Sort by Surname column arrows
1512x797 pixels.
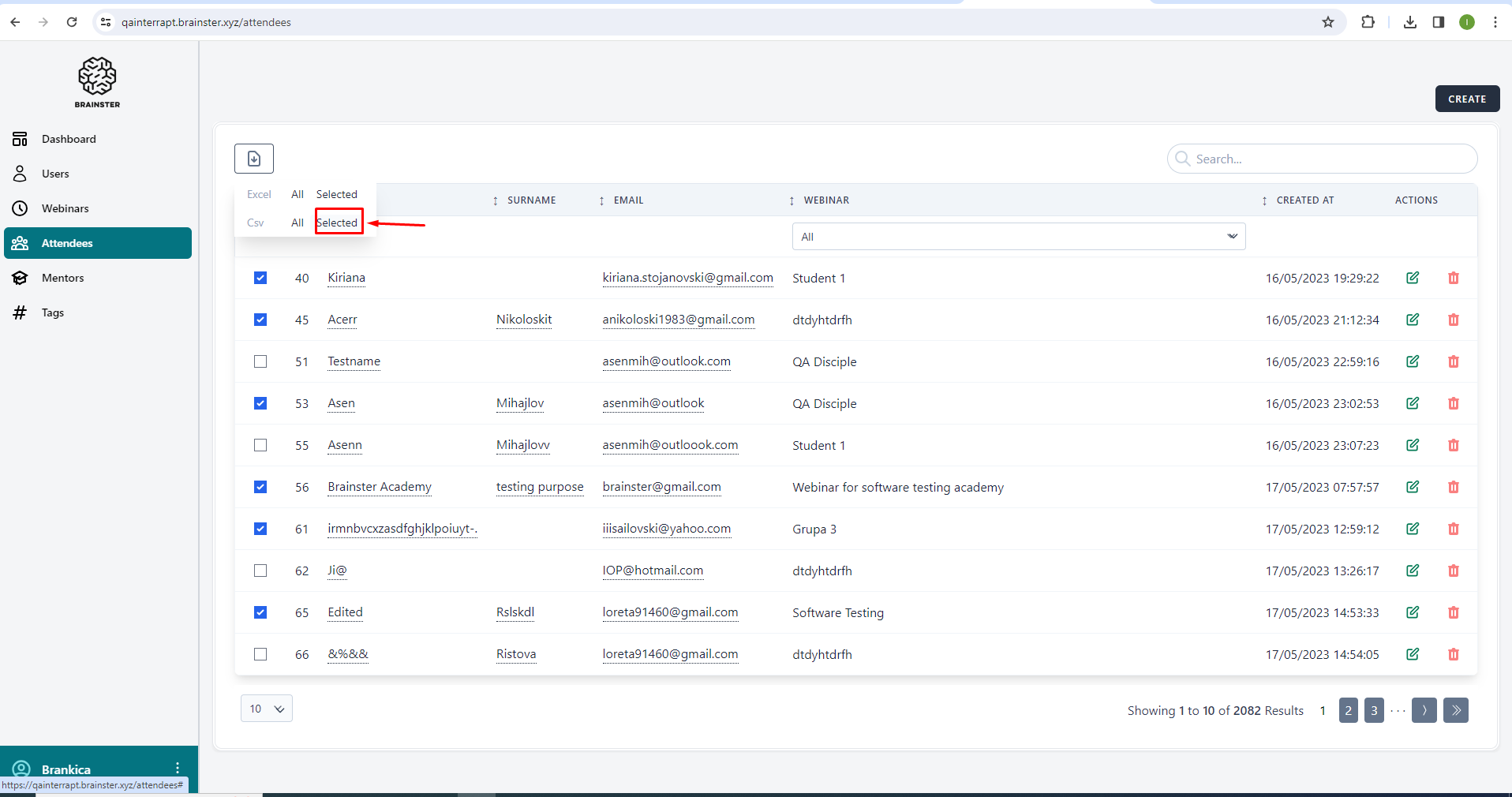tap(496, 200)
